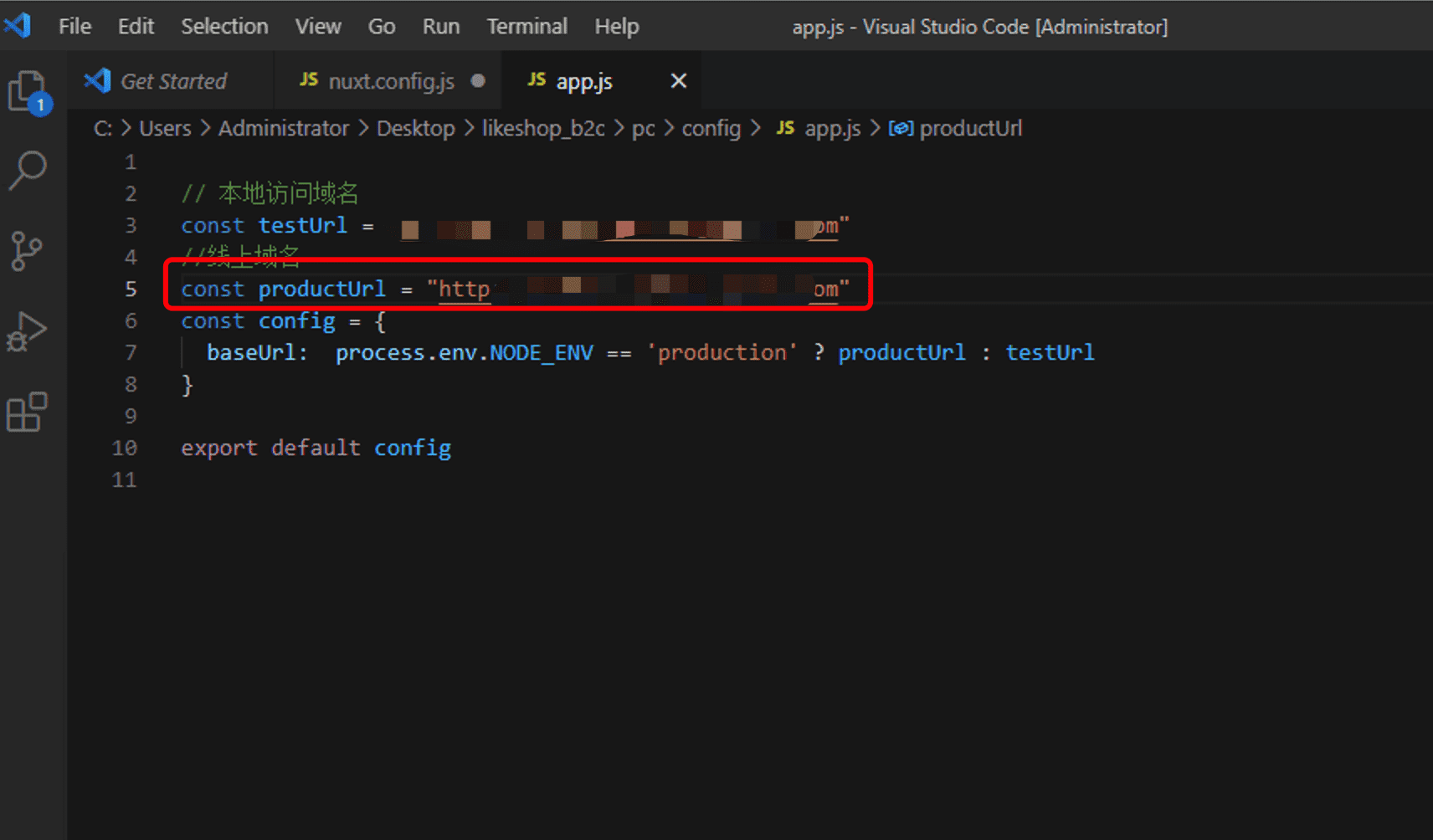This screenshot has width=1433, height=840.
Task: Open the Source Control view icon
Action: tap(27, 251)
